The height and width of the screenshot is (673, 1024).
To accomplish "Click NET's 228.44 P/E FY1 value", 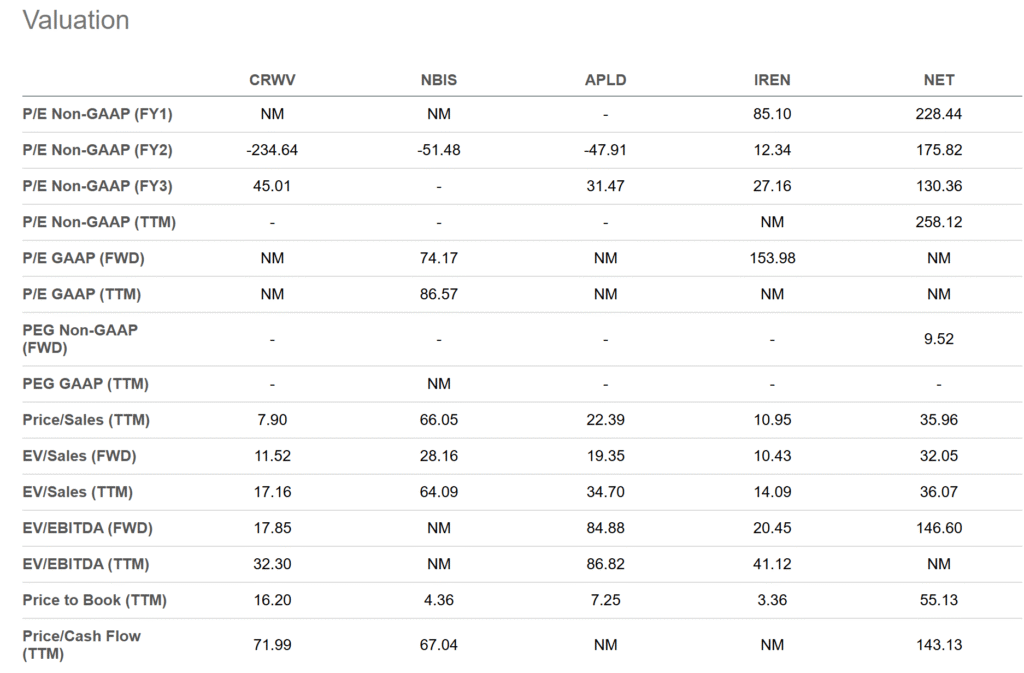I will click(939, 114).
